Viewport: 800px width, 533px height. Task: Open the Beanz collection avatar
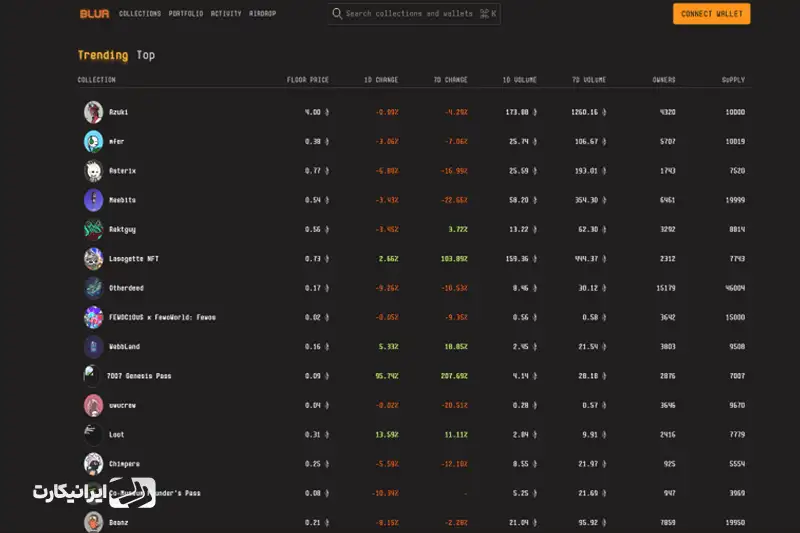pyautogui.click(x=93, y=522)
